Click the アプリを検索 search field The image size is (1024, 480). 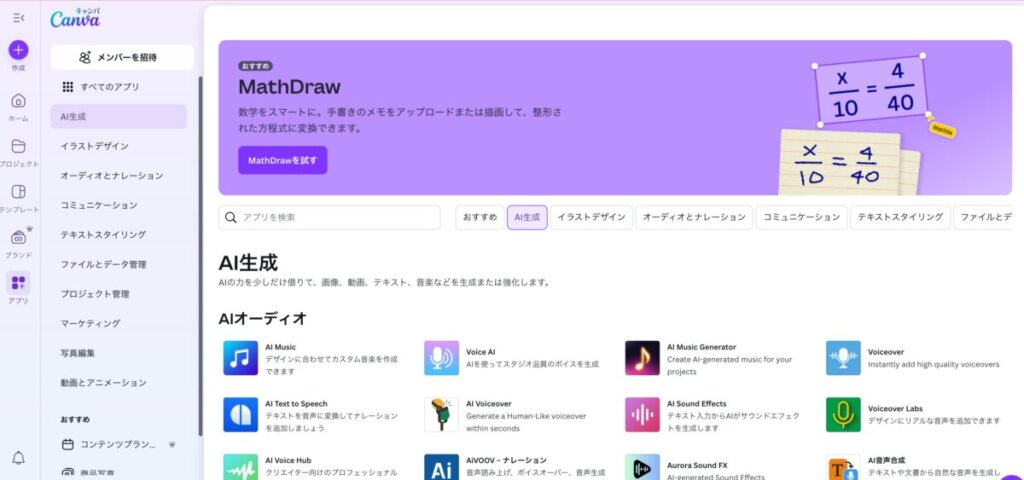(x=330, y=217)
